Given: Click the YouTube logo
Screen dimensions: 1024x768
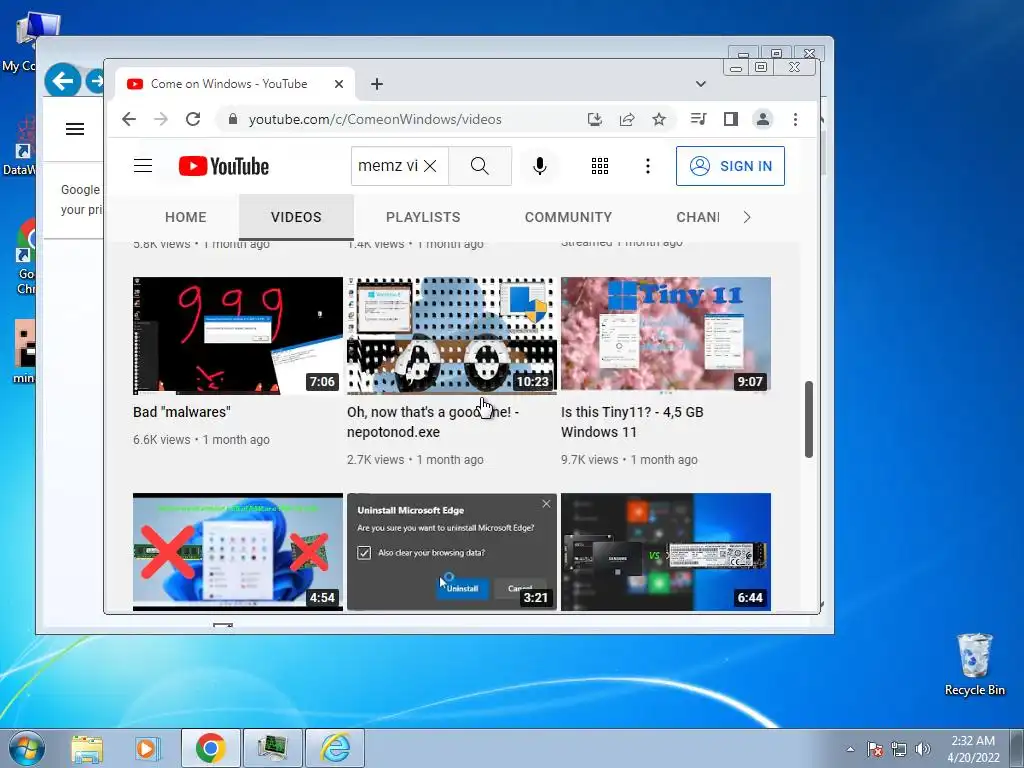Looking at the screenshot, I should pos(224,166).
